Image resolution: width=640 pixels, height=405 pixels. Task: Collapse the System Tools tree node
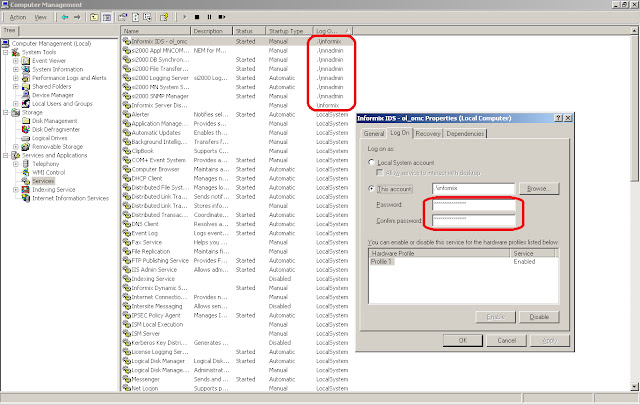pos(6,52)
